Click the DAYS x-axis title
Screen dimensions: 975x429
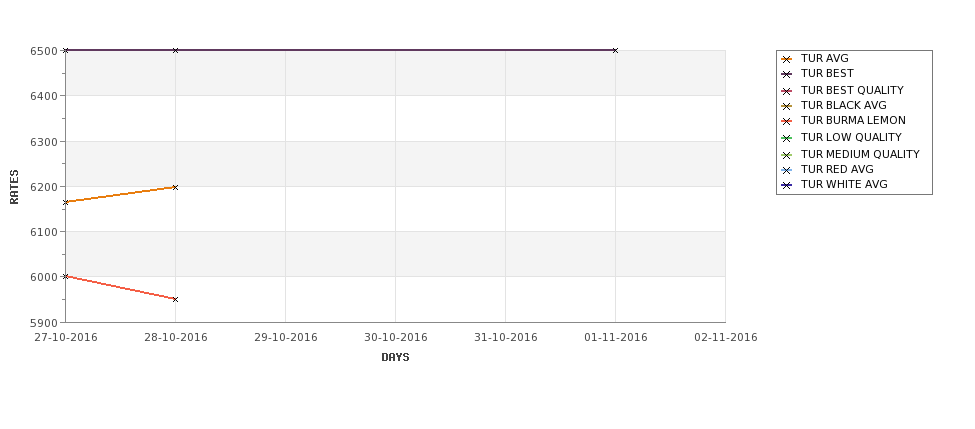(x=395, y=357)
